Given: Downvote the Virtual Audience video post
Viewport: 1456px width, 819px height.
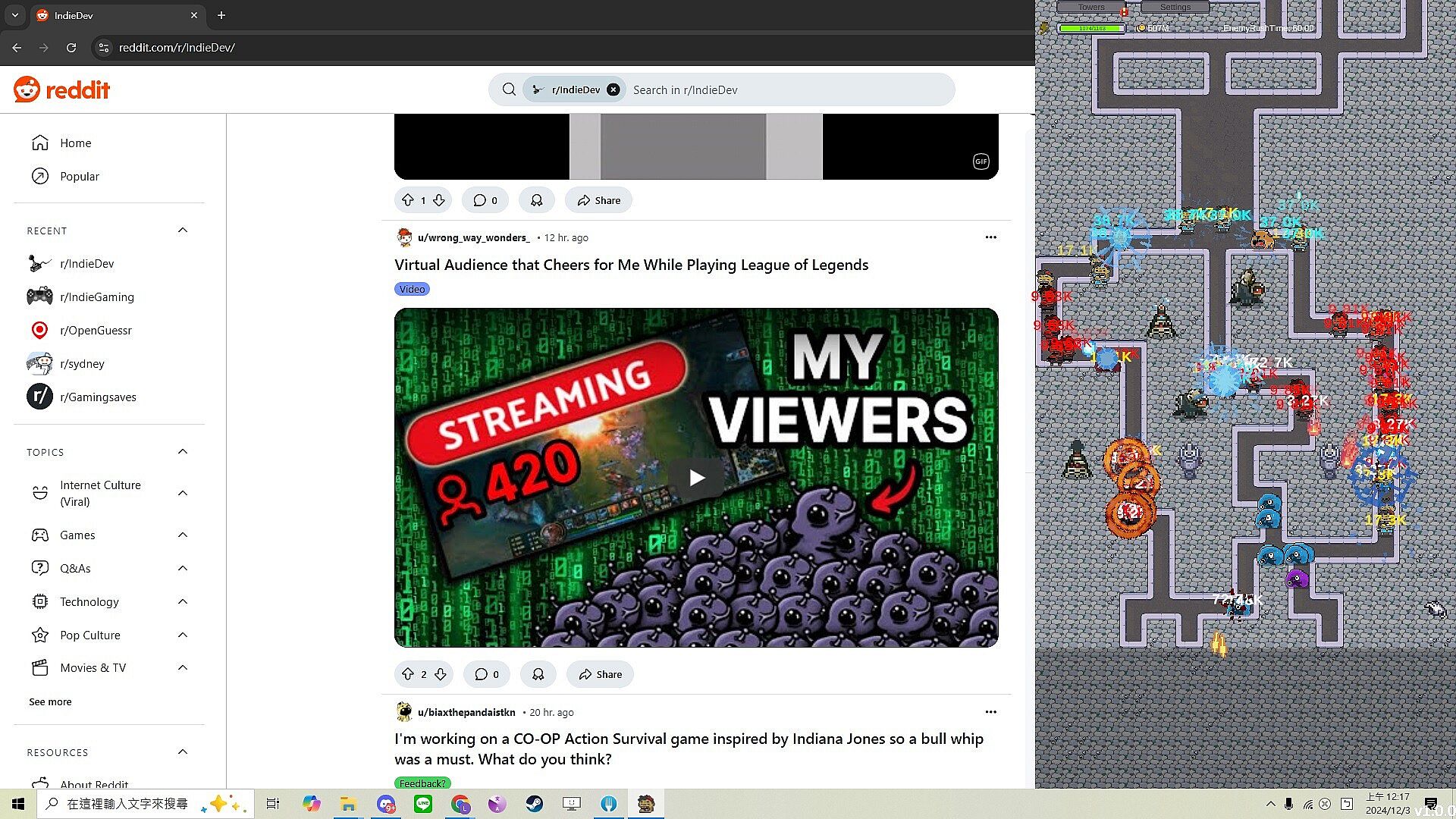Looking at the screenshot, I should tap(441, 674).
